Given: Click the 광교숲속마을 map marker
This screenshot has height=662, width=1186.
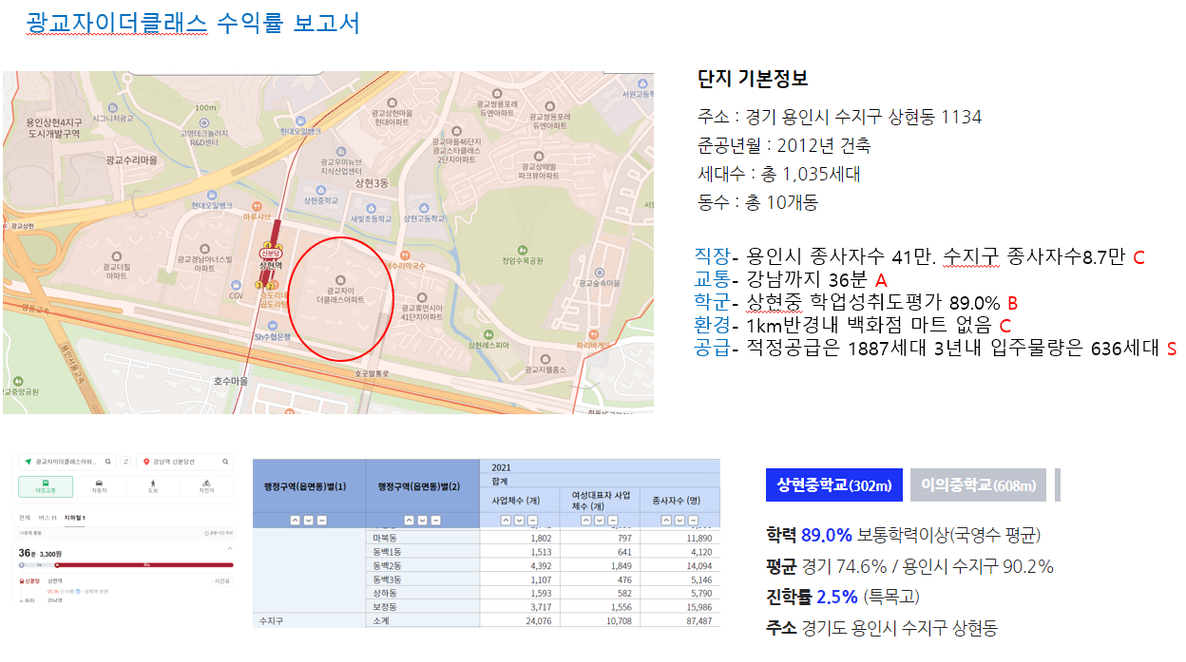Looking at the screenshot, I should tap(599, 273).
